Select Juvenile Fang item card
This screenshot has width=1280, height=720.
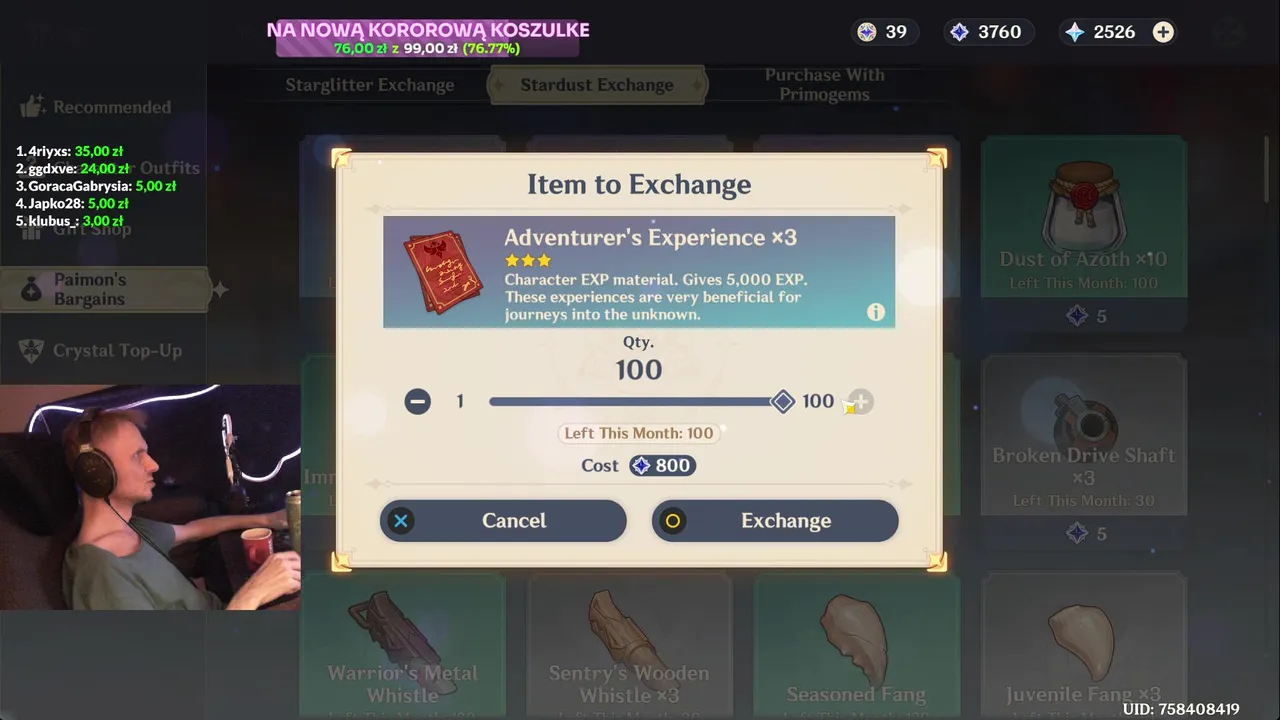tap(1084, 646)
